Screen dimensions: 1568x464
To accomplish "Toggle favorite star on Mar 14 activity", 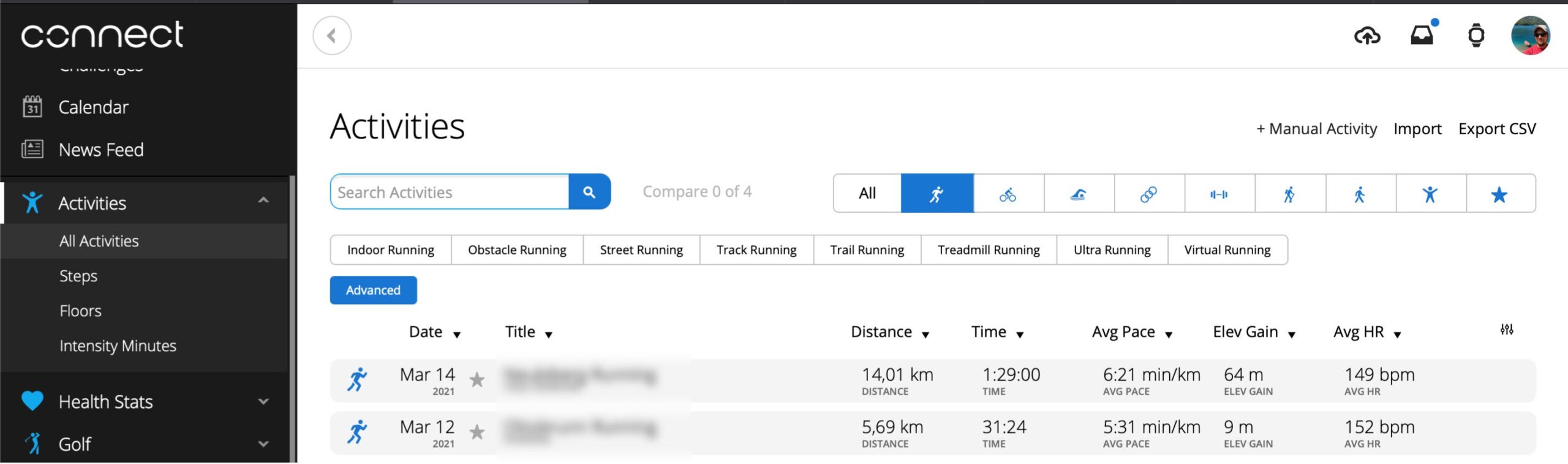I will pyautogui.click(x=477, y=380).
